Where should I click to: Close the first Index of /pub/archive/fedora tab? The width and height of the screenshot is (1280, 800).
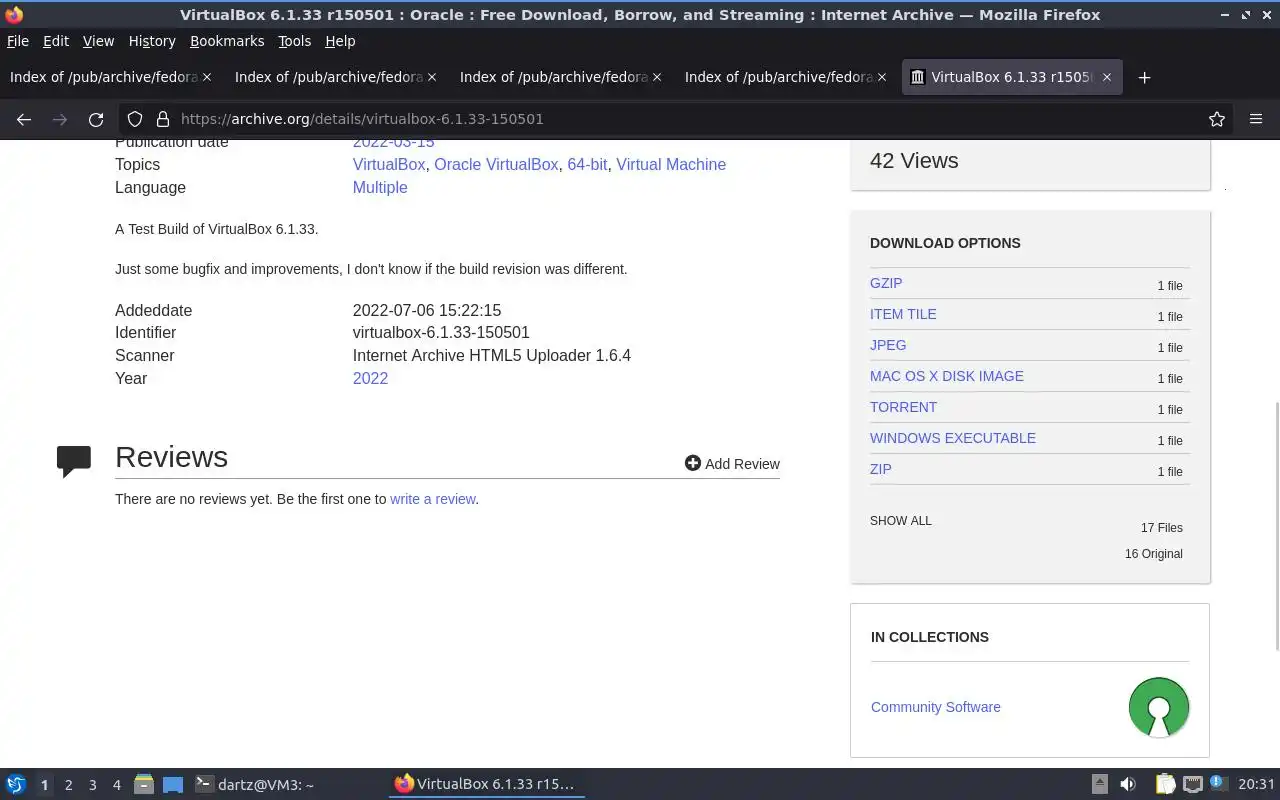[207, 77]
